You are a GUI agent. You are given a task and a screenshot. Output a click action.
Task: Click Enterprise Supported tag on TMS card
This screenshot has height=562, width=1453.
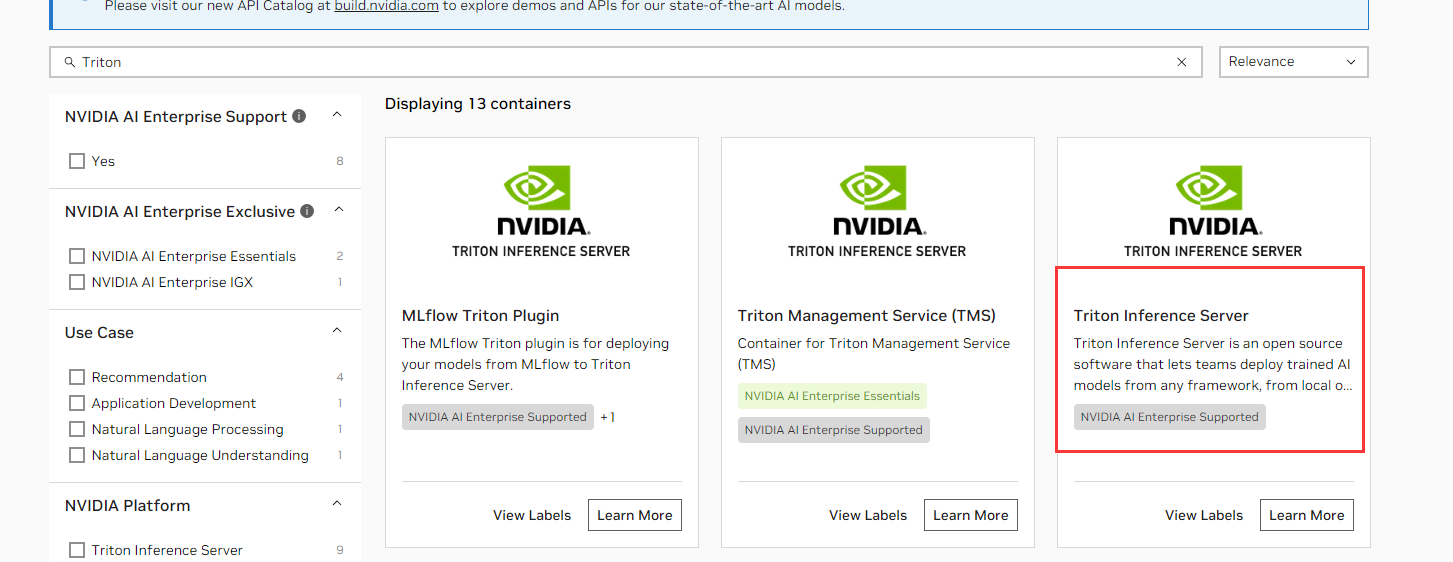(x=834, y=430)
